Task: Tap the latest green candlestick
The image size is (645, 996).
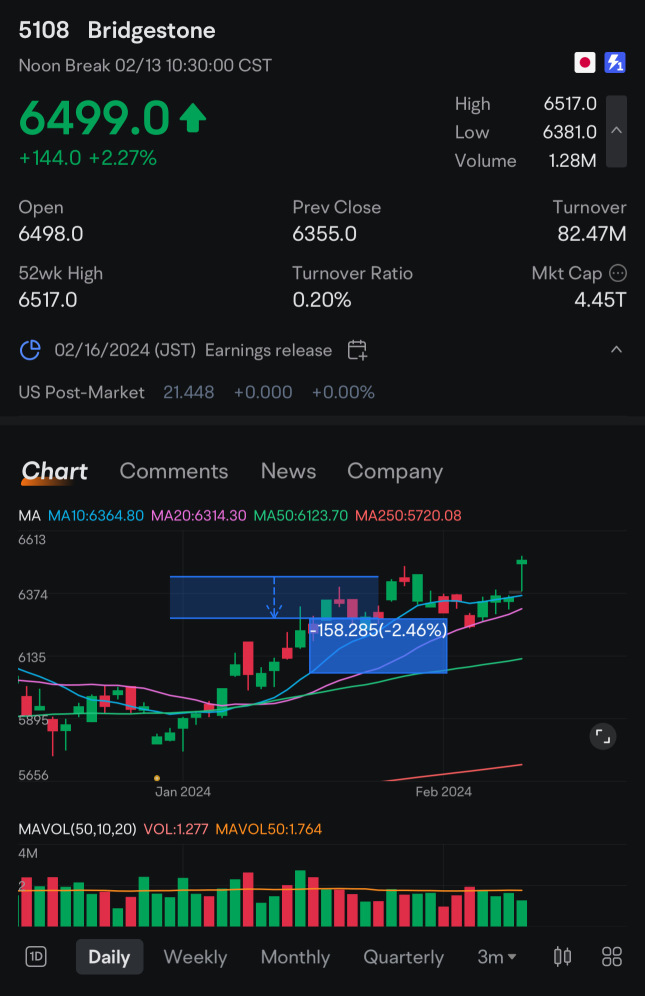Action: tap(522, 575)
